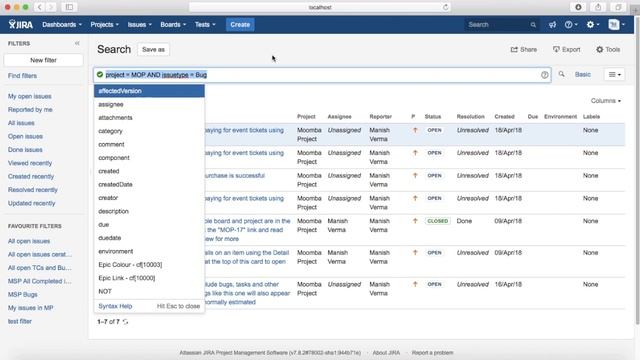Open the user profile avatar menu
The image size is (640, 360).
coord(616,24)
